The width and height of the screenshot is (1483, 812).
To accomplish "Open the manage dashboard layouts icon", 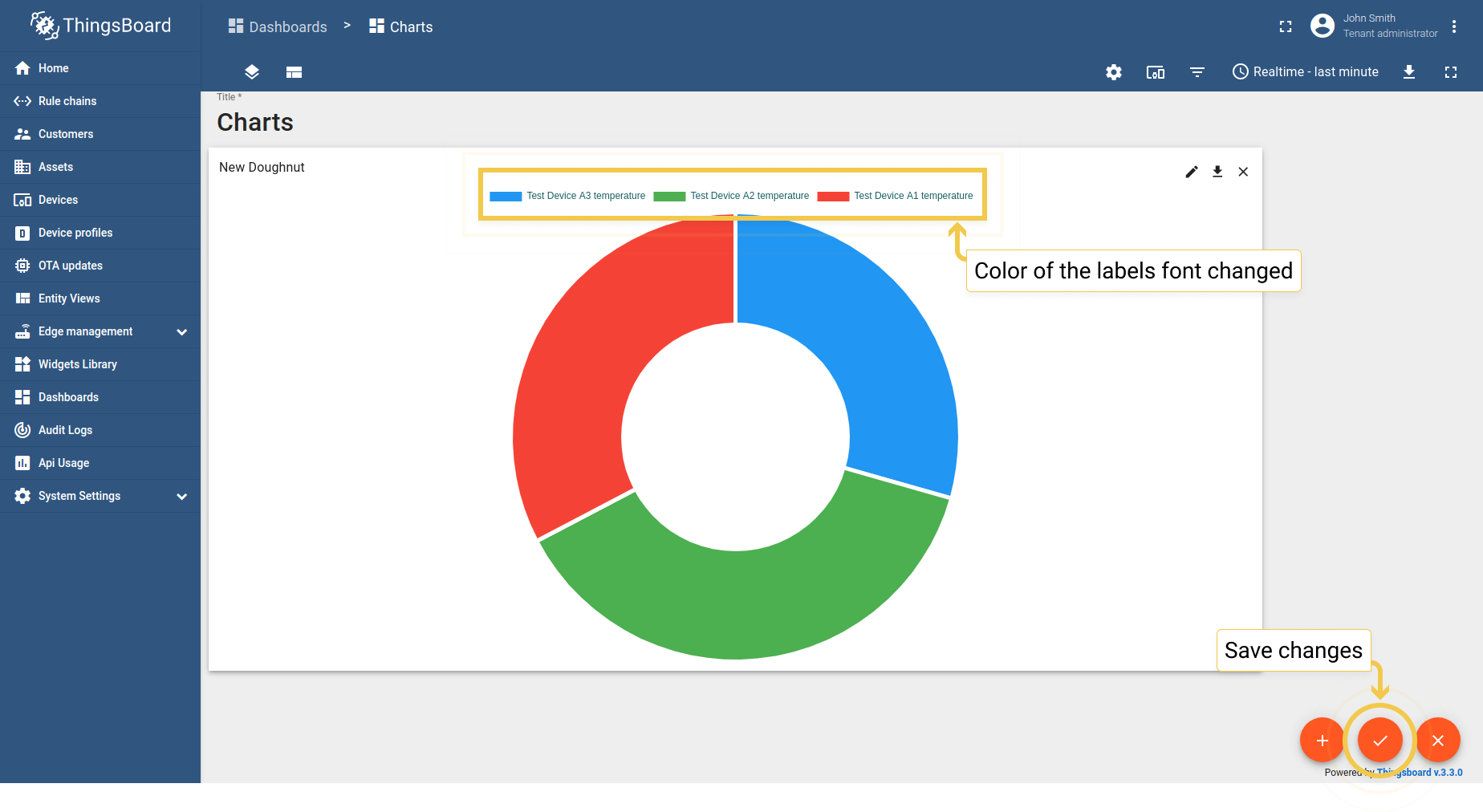I will 294,72.
